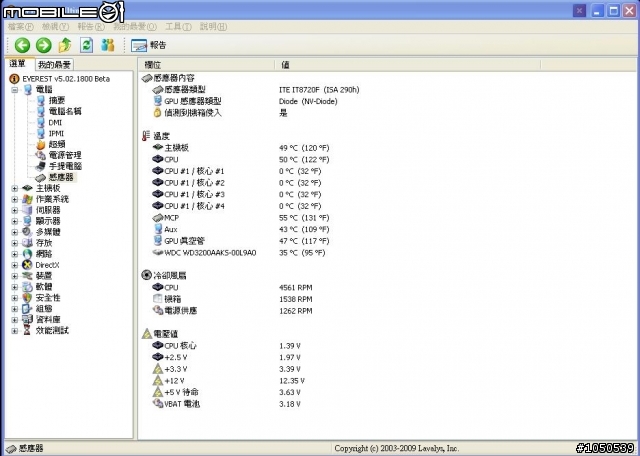Expand the 作業系統 tree node
This screenshot has width=640, height=456.
tap(15, 199)
